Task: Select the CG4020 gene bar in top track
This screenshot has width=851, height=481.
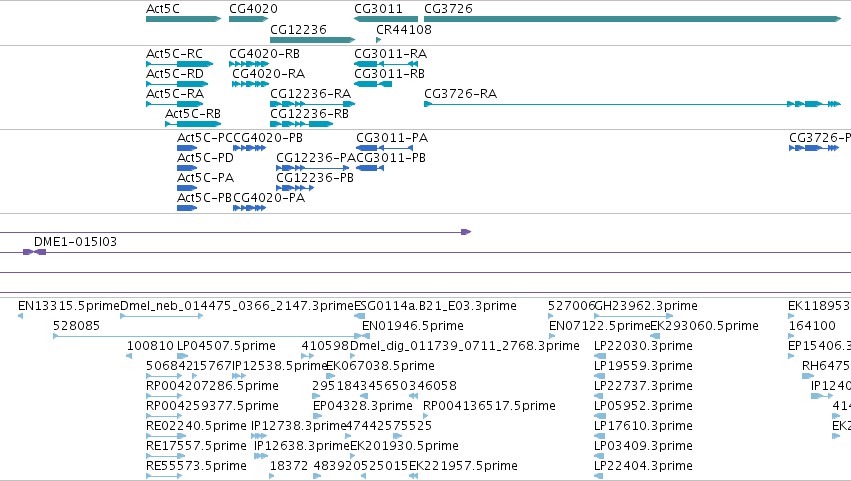Action: [249, 19]
